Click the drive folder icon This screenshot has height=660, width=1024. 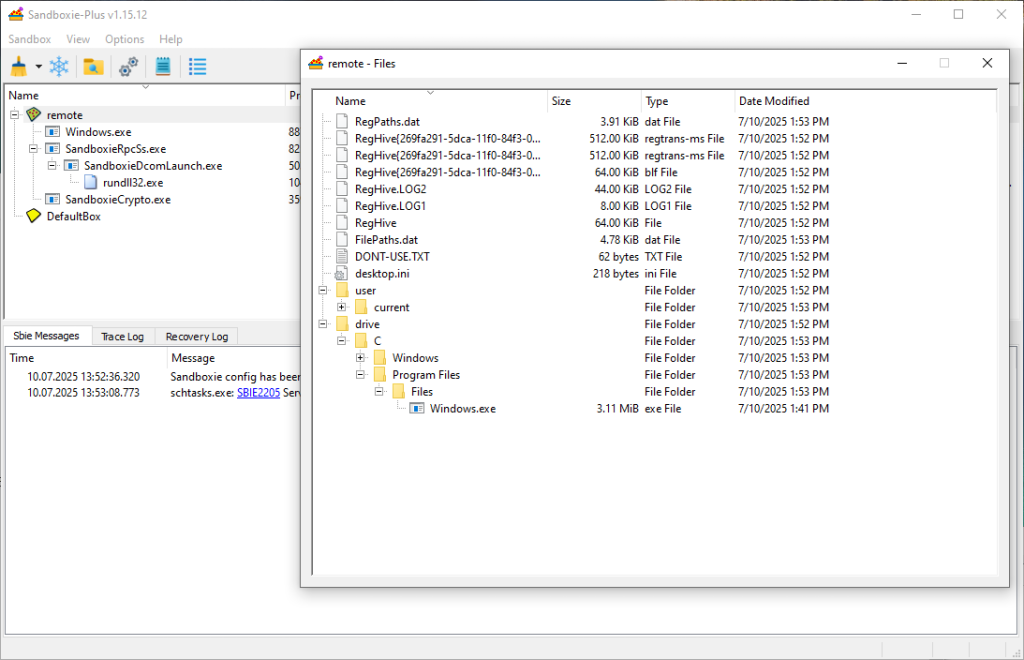(342, 324)
